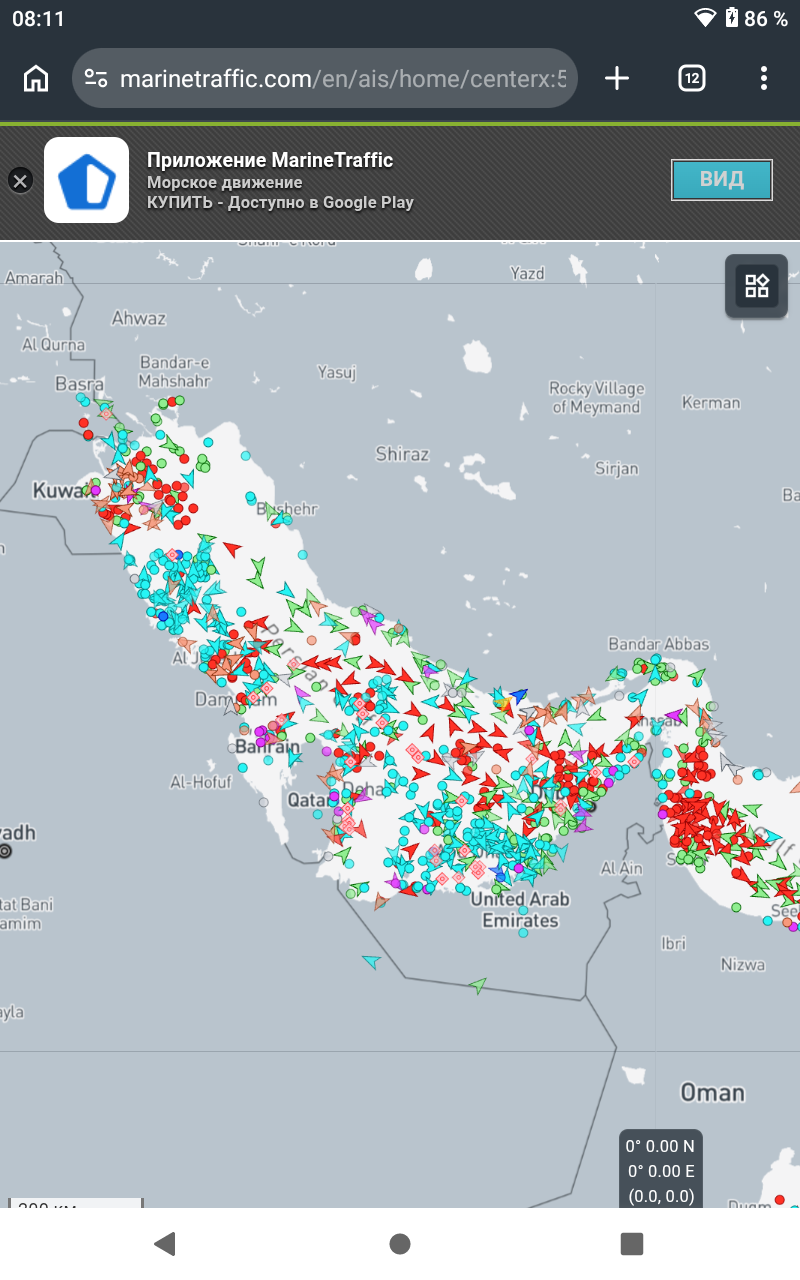Tap the Android home navigation button
Image resolution: width=800 pixels, height=1280 pixels.
point(400,1243)
